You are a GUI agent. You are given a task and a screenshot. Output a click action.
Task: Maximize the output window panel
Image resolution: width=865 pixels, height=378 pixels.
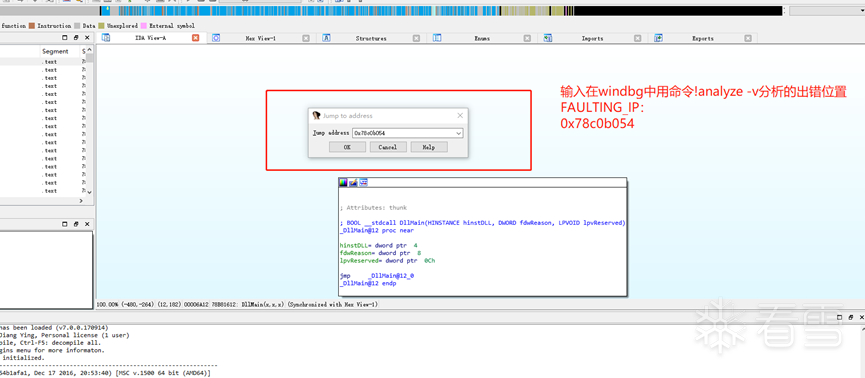point(839,317)
